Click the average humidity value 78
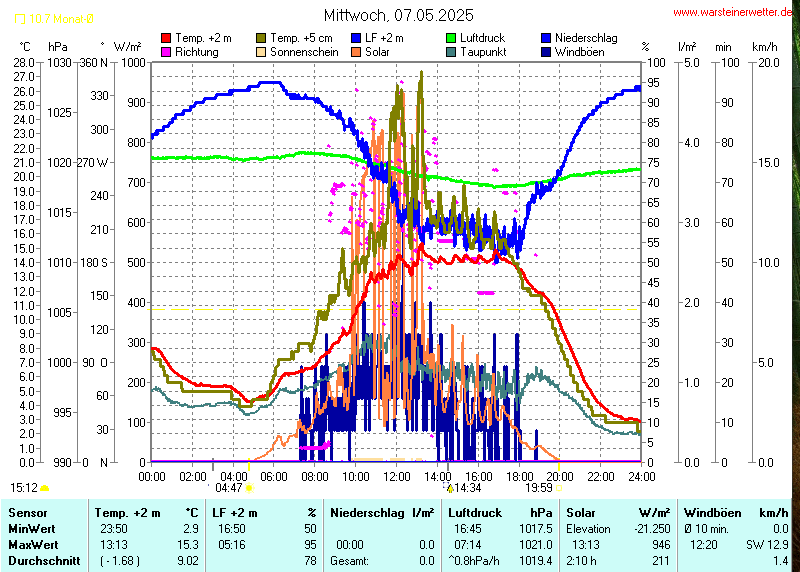 click(x=310, y=561)
